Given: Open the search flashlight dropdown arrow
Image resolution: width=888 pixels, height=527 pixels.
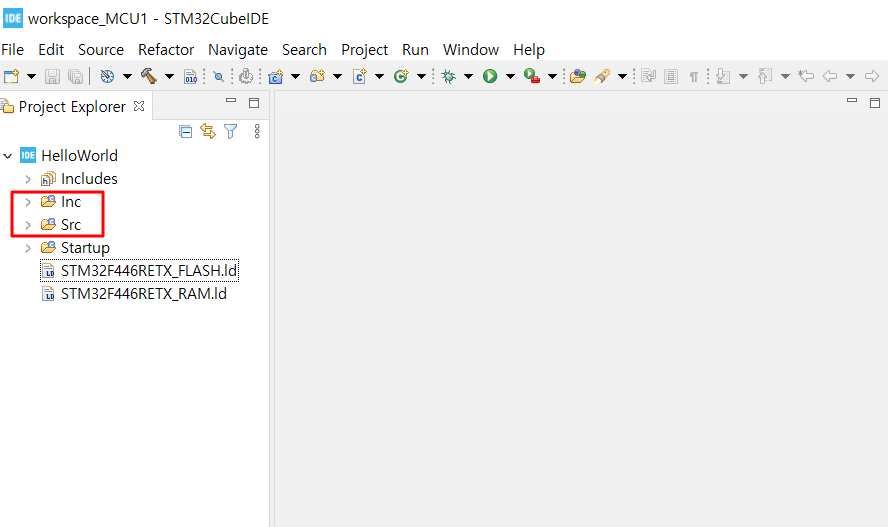Looking at the screenshot, I should click(x=622, y=76).
